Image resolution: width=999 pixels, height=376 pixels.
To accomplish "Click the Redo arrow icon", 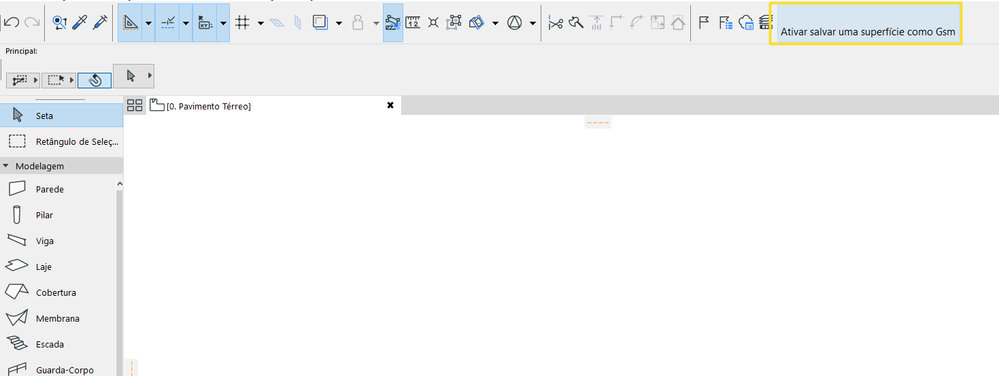I will (31, 23).
